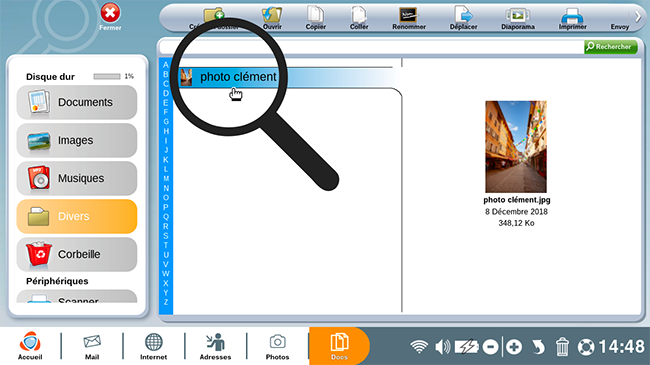650x365 pixels.
Task: Zoom in with the plus button
Action: coord(514,347)
